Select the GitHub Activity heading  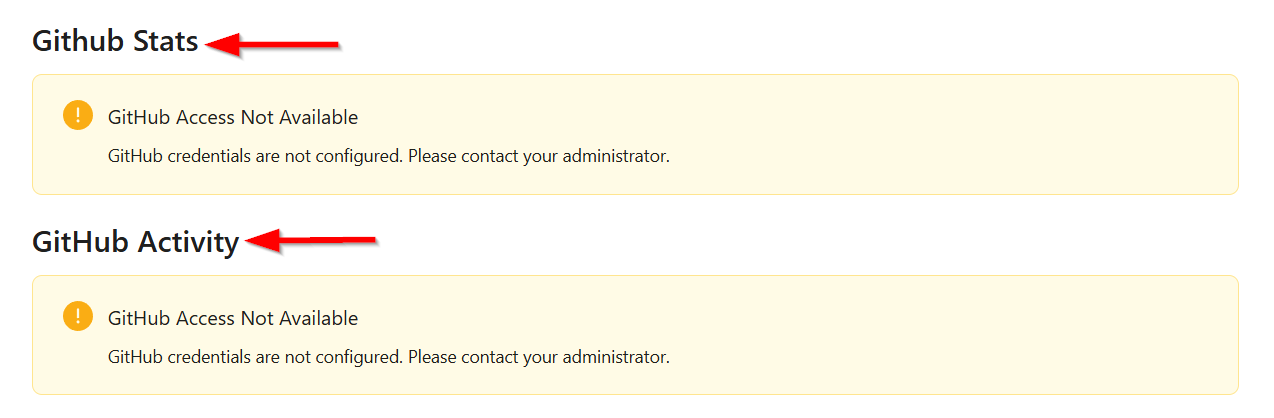(x=136, y=242)
